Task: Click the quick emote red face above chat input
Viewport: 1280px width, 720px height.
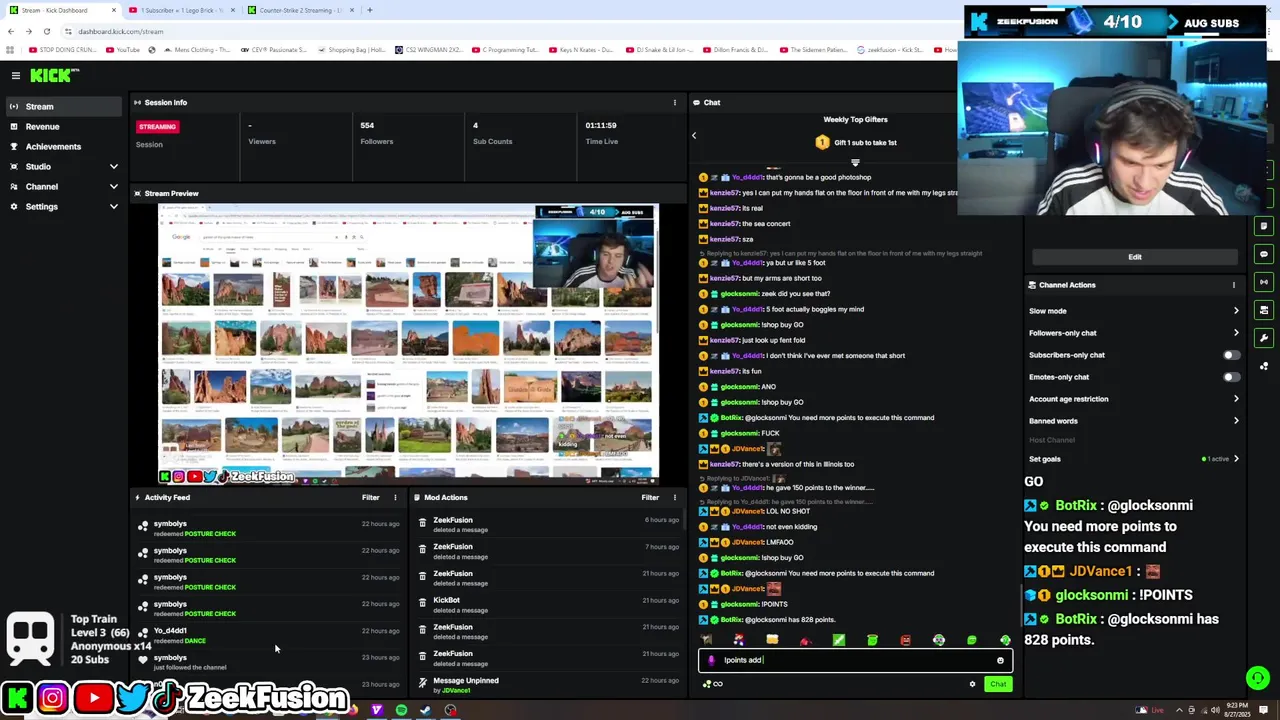Action: 905,640
